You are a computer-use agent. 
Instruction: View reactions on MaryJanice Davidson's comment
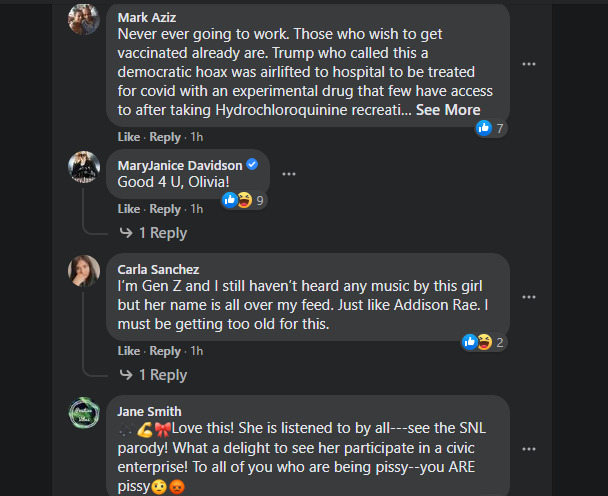tap(243, 200)
